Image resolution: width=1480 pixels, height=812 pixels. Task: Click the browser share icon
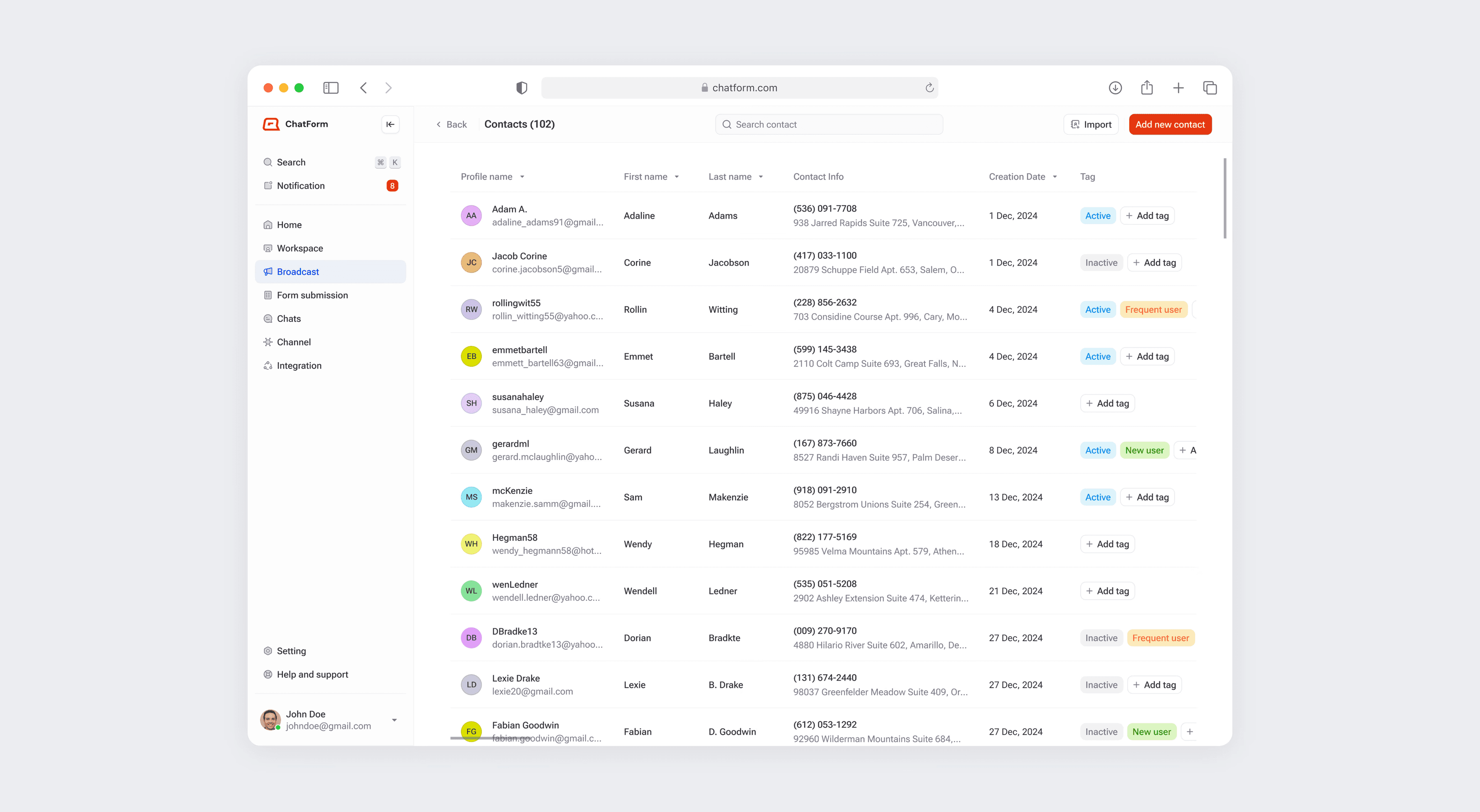(1147, 87)
